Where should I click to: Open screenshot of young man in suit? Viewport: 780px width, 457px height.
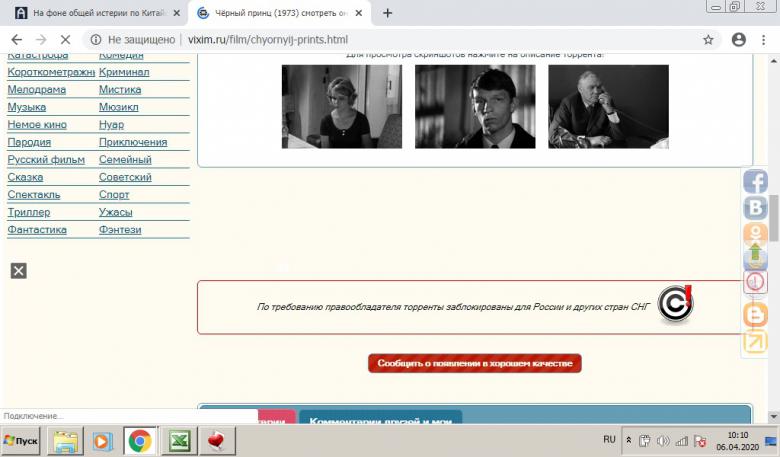coord(475,106)
